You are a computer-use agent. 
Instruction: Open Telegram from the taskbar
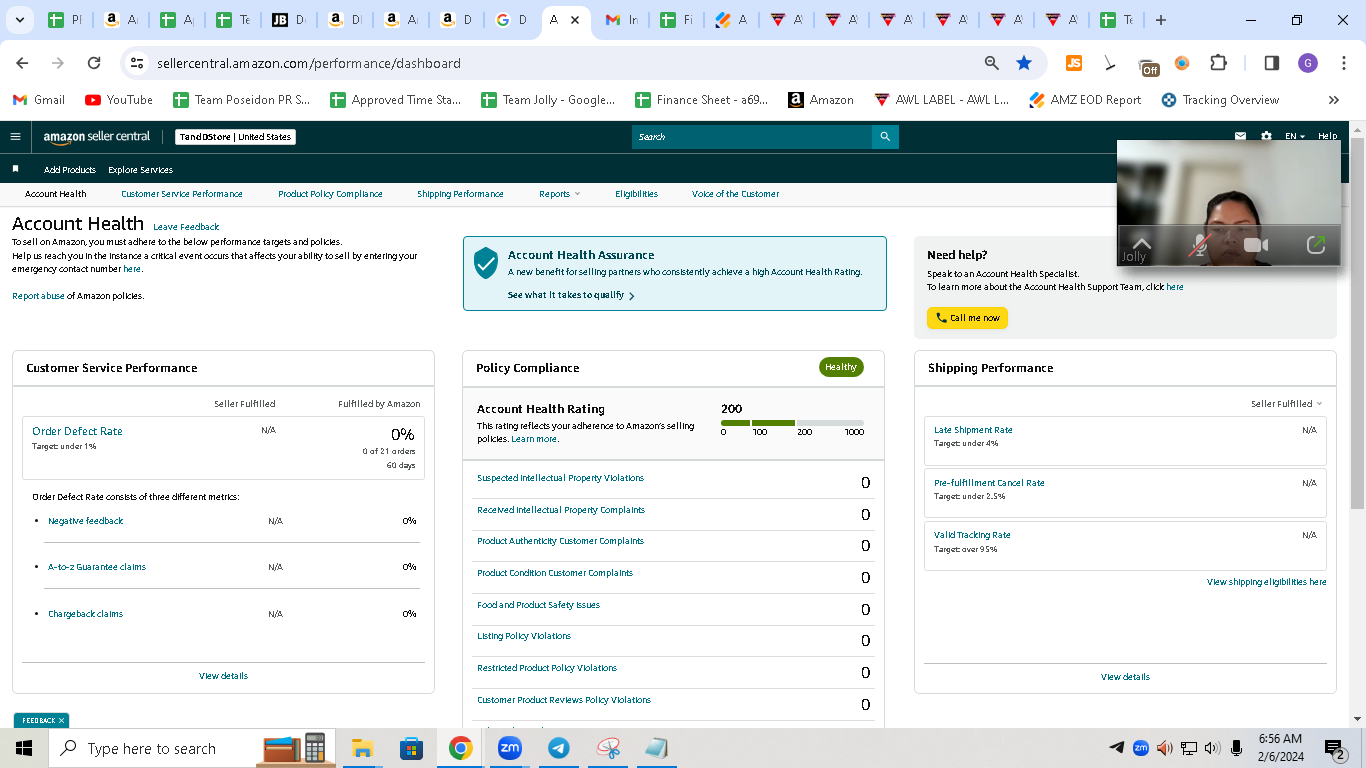click(x=559, y=748)
